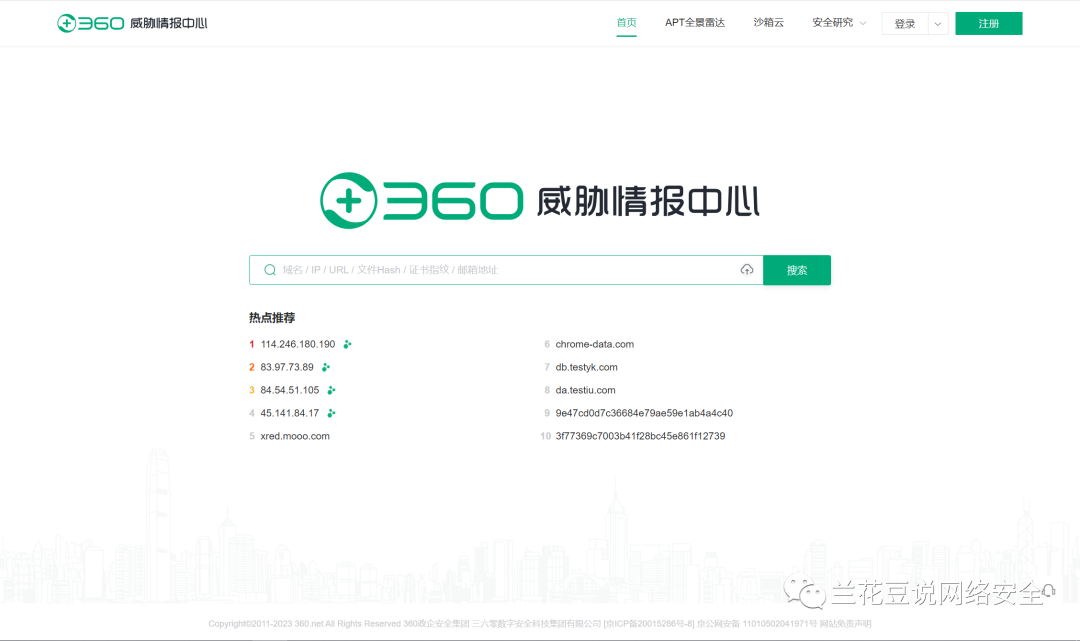Image resolution: width=1080 pixels, height=641 pixels.
Task: Click the 360 logo in the header
Action: click(x=132, y=23)
